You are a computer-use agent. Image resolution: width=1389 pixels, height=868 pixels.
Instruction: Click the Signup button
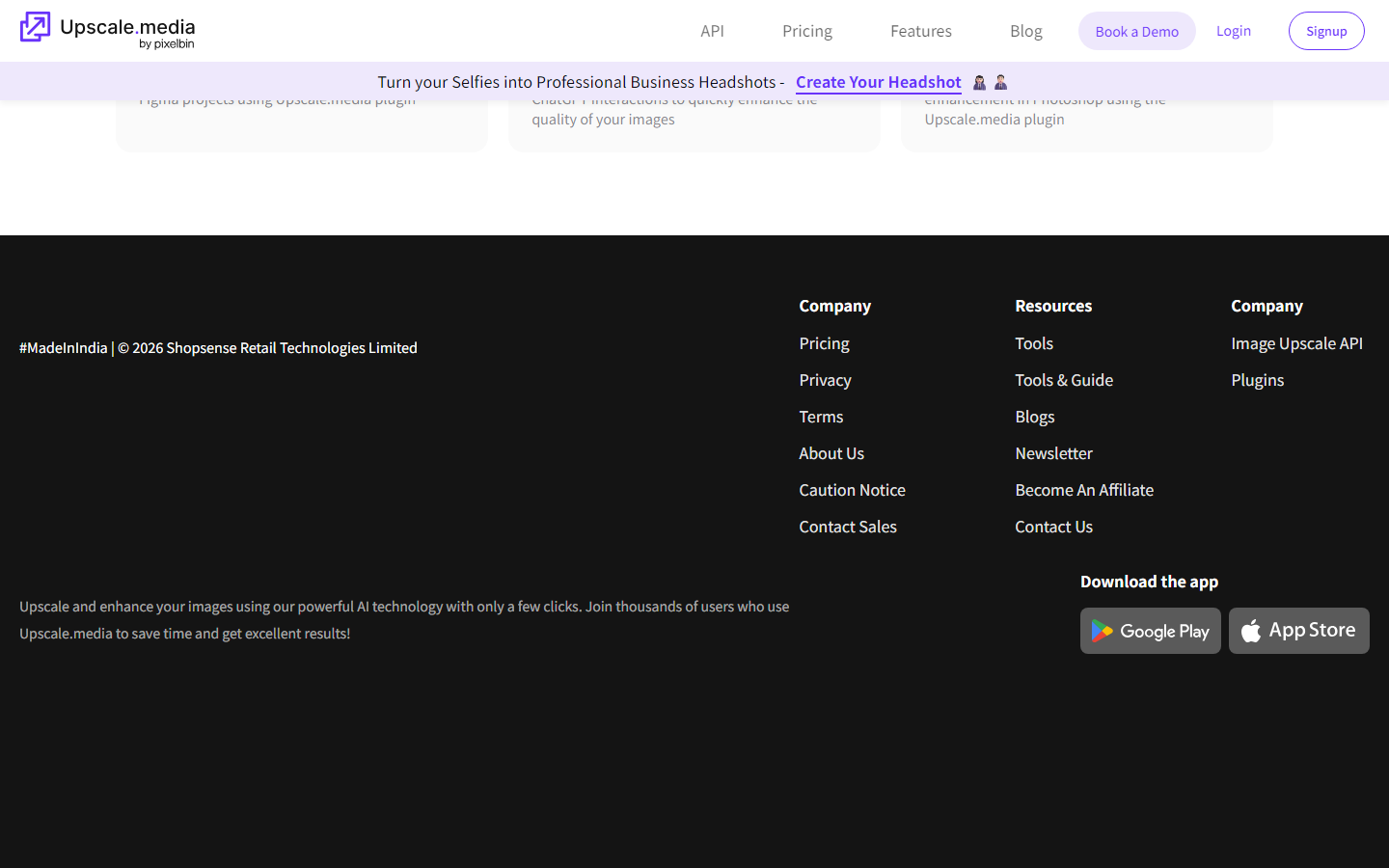(x=1326, y=31)
